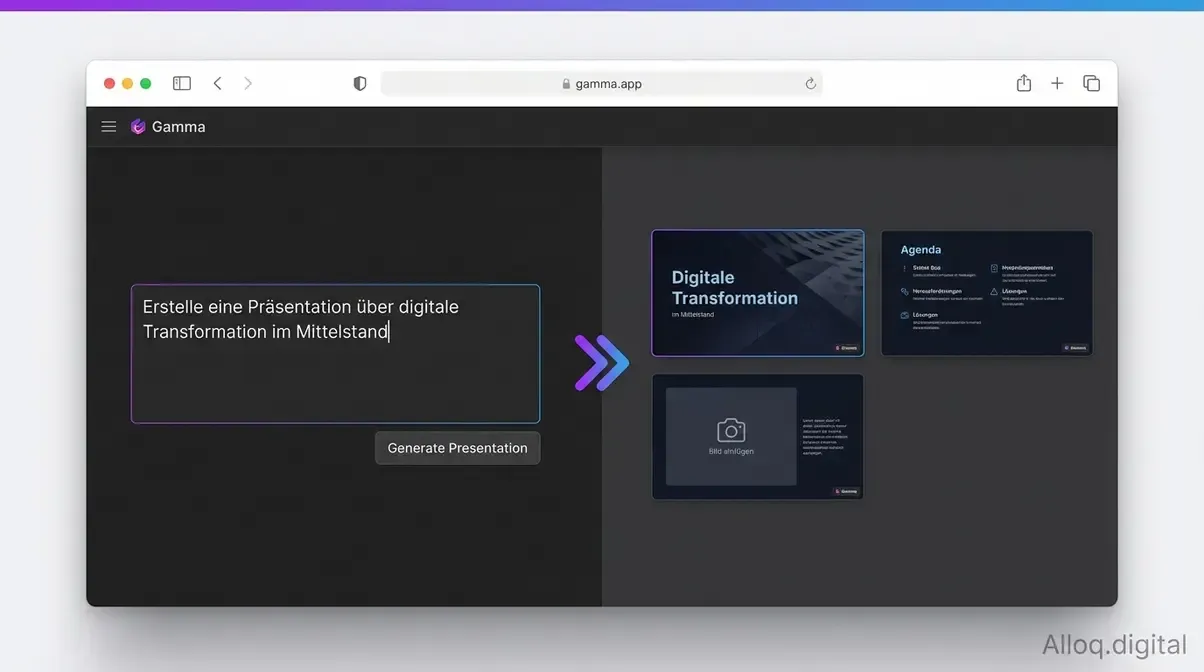The image size is (1204, 672).
Task: Click the Gamma badge on title slide
Action: (x=846, y=348)
